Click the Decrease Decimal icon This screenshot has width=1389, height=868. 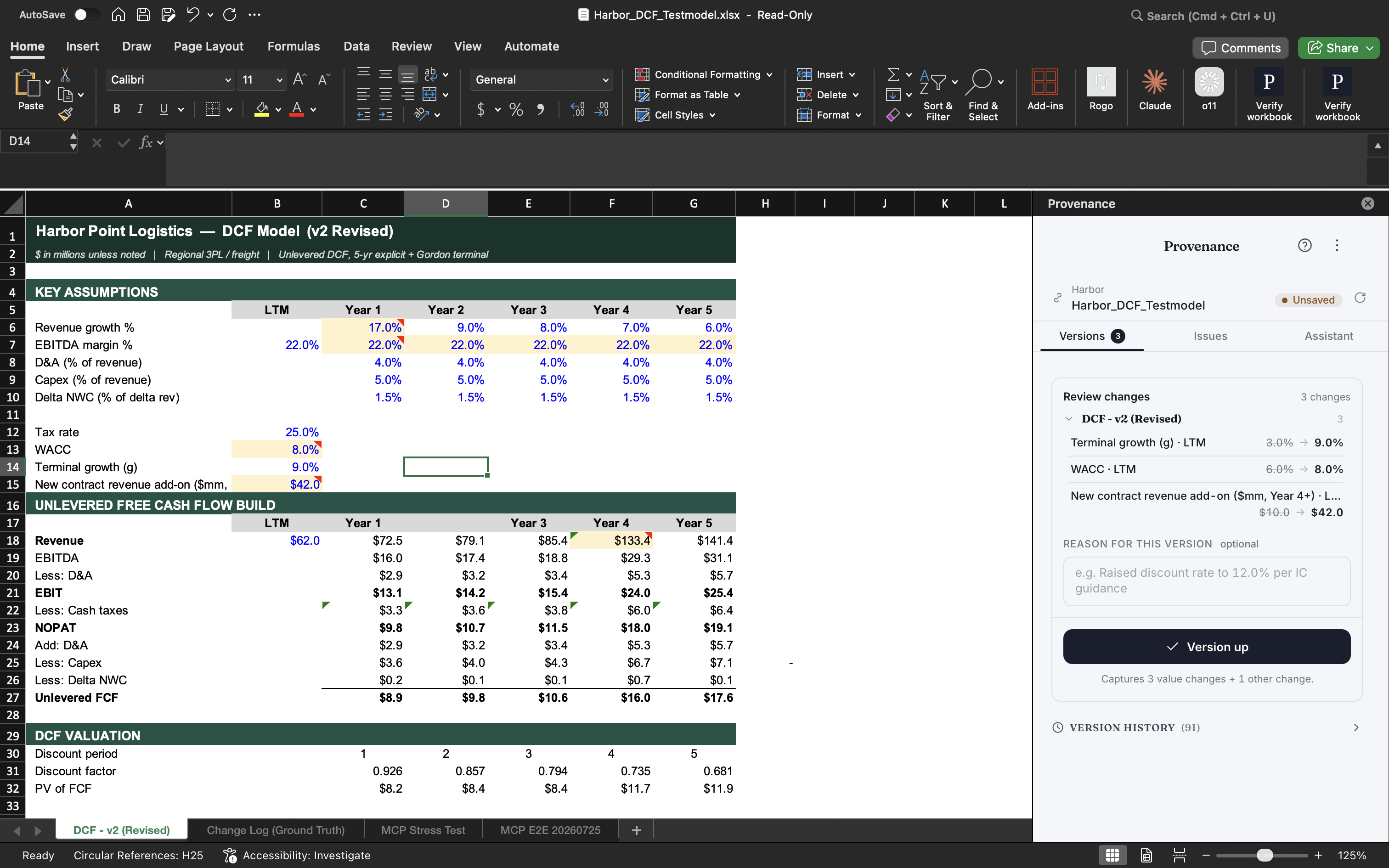click(x=602, y=109)
